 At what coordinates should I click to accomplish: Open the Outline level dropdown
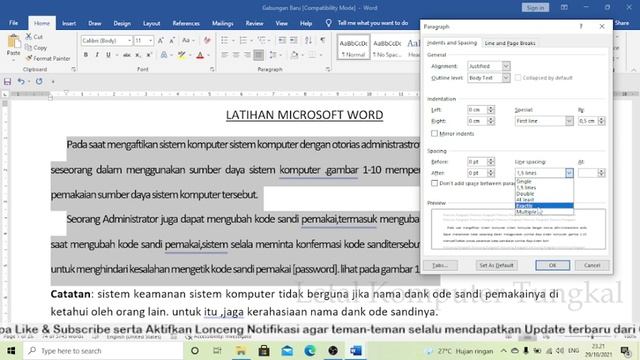coord(506,78)
